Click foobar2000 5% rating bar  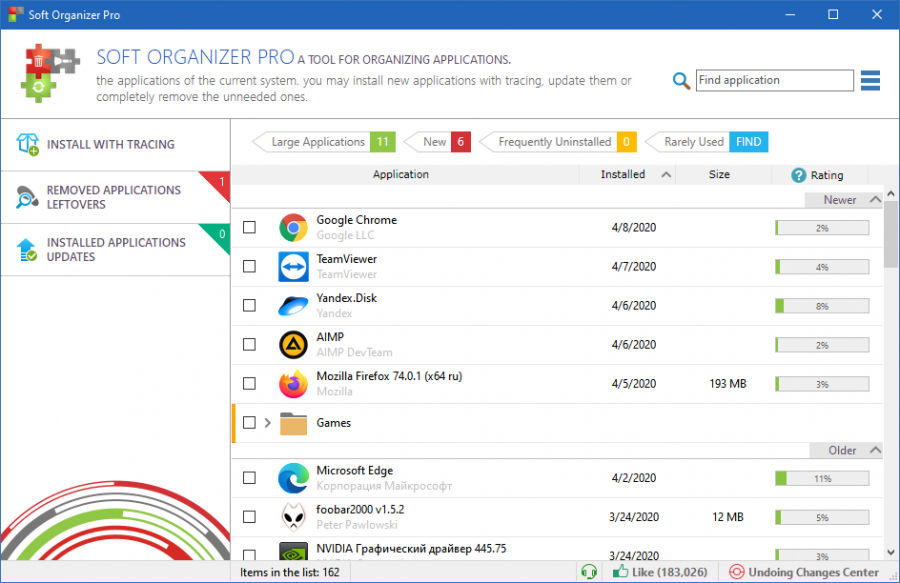tap(822, 518)
